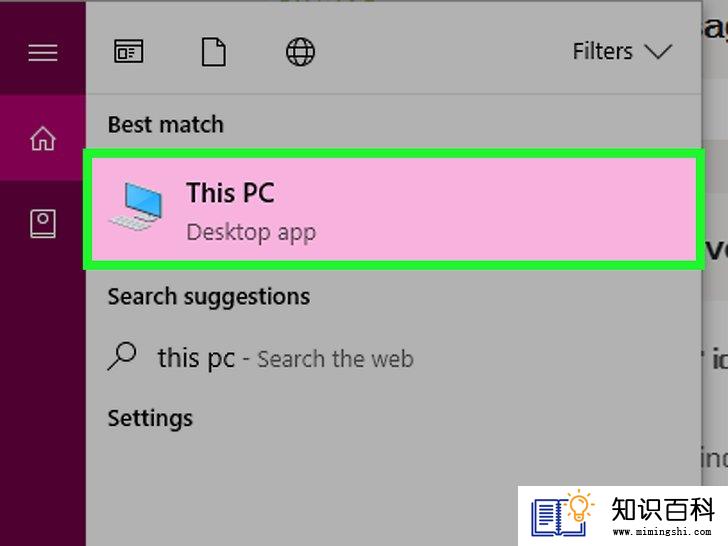This screenshot has width=728, height=546.
Task: Click the This PC computer icon
Action: [x=136, y=207]
